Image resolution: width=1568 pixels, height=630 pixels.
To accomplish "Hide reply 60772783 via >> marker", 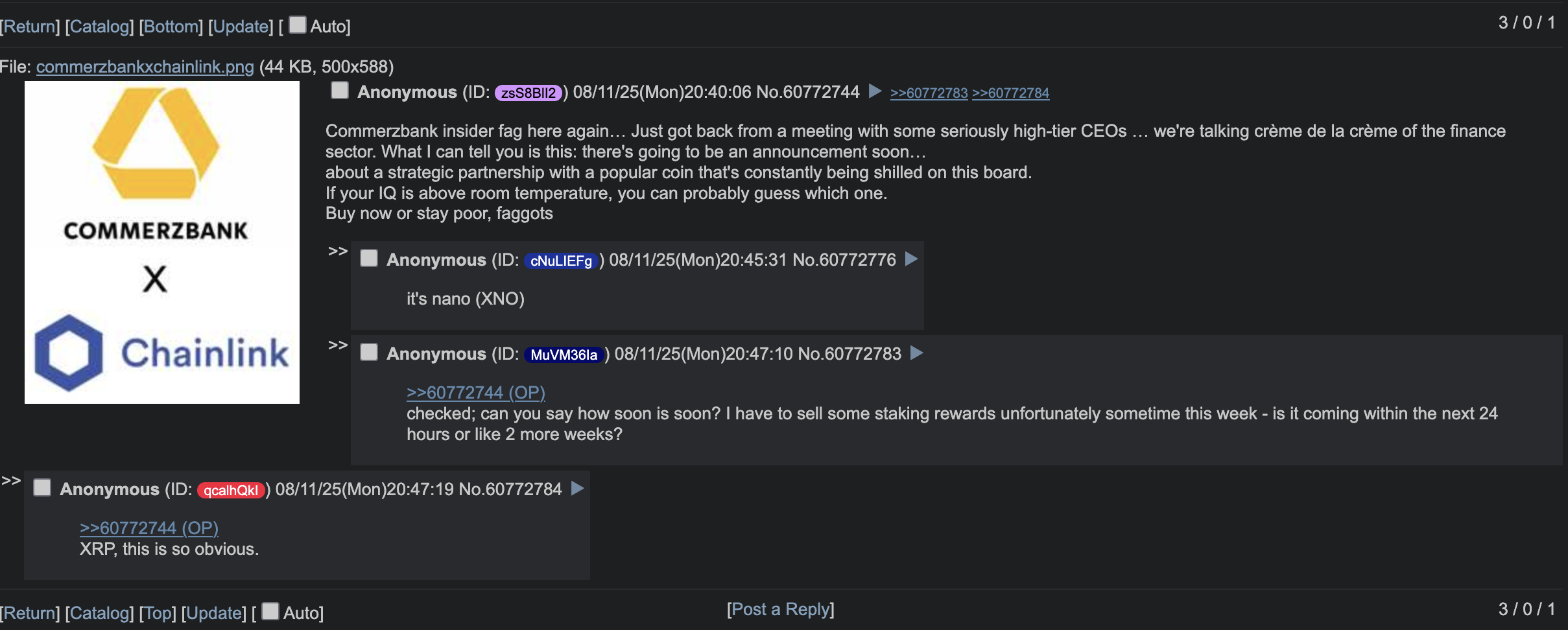I will 338,345.
